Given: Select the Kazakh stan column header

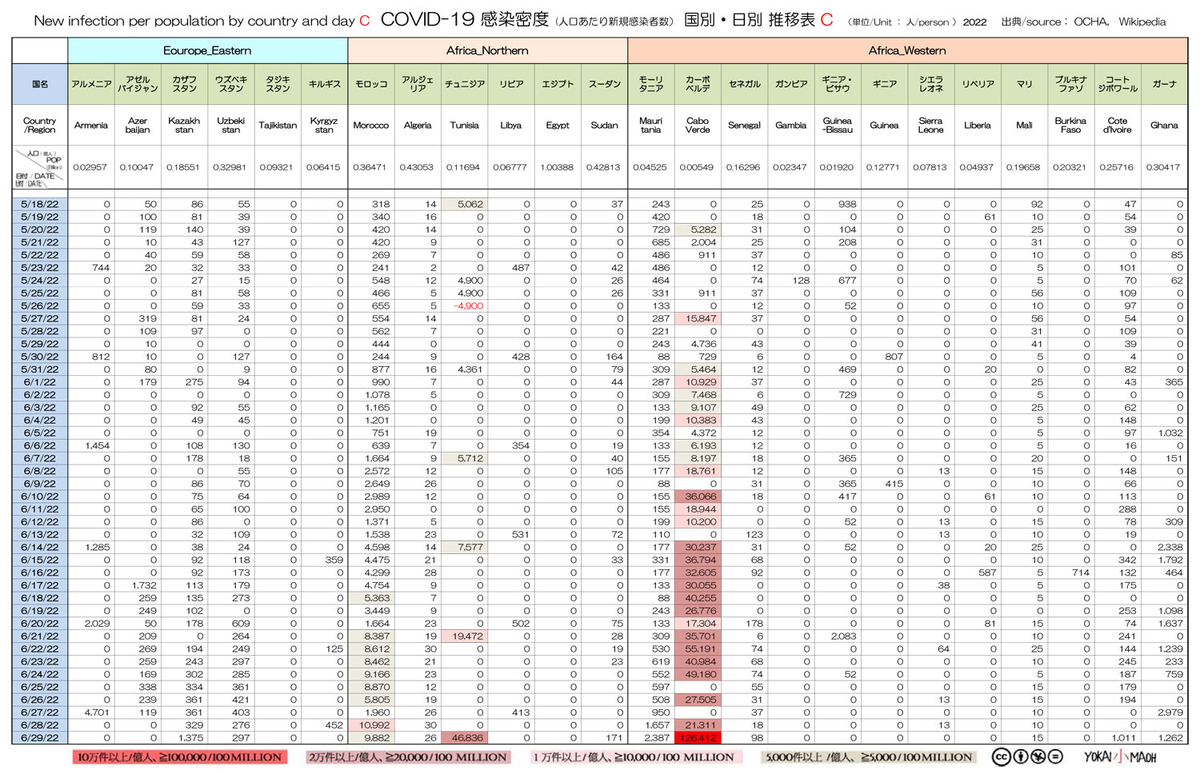Looking at the screenshot, I should [x=185, y=126].
